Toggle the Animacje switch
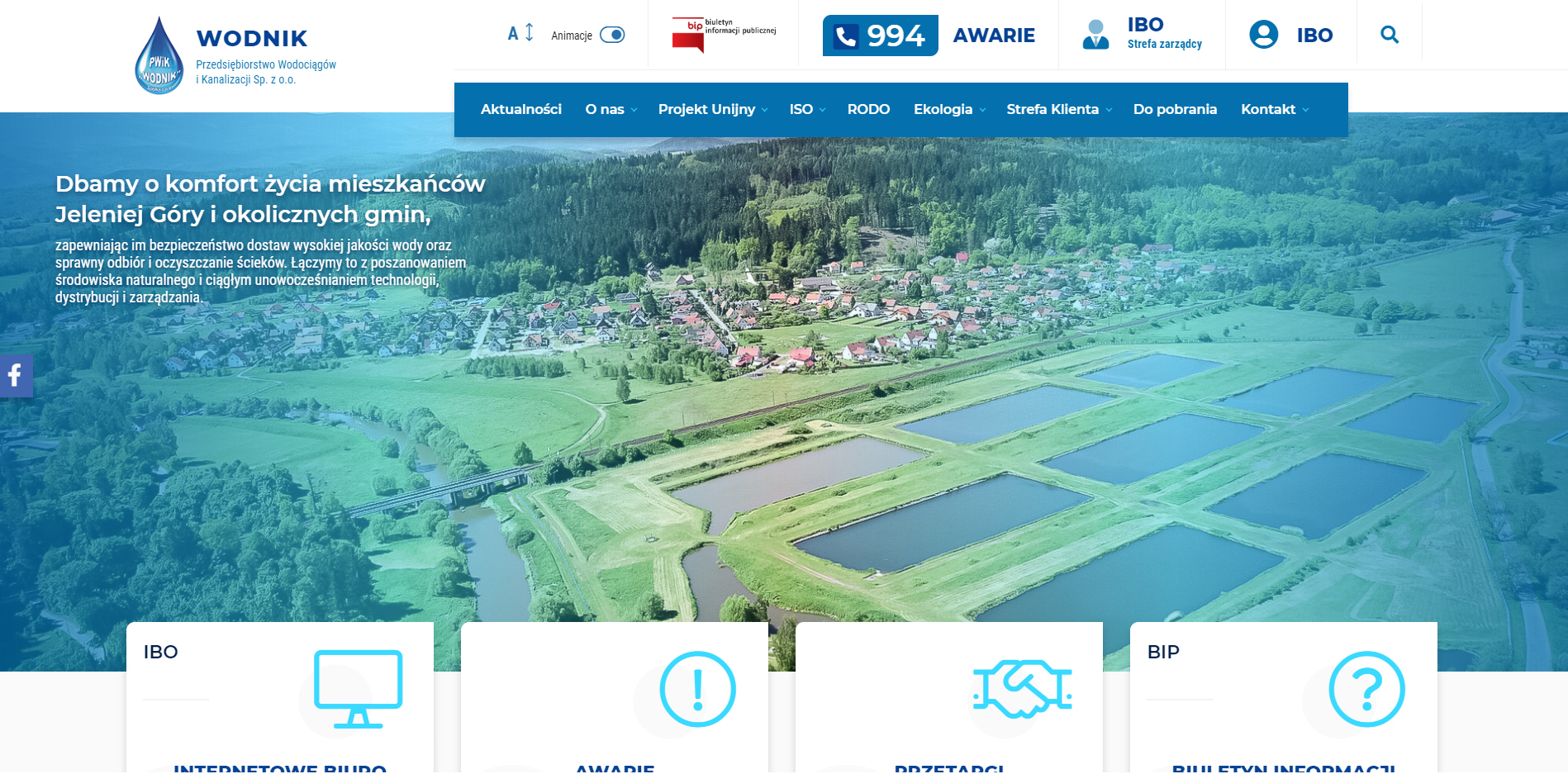 click(612, 35)
